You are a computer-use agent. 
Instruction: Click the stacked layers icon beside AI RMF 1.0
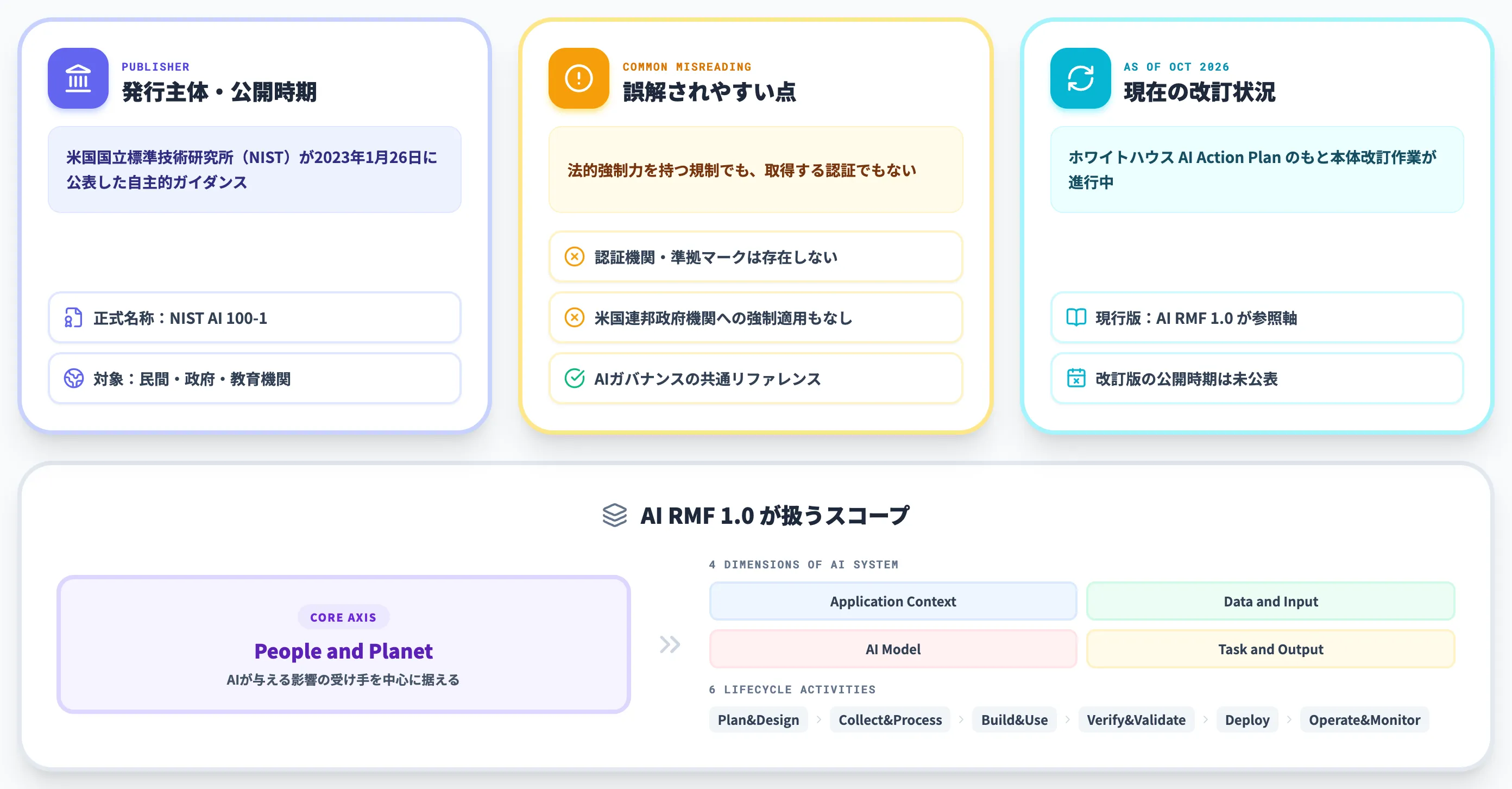[x=615, y=516]
